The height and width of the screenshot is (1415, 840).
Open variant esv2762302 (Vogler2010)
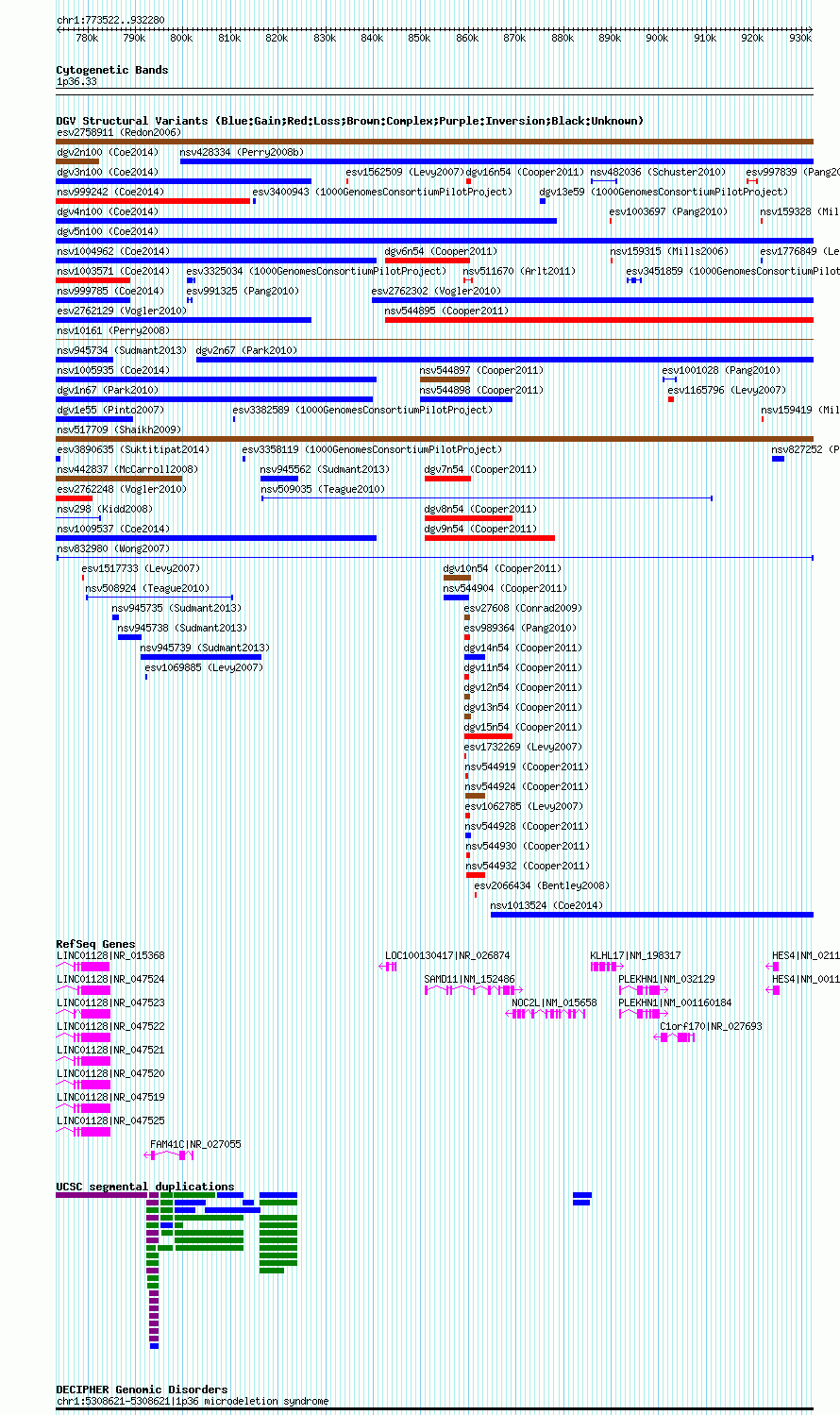437,291
